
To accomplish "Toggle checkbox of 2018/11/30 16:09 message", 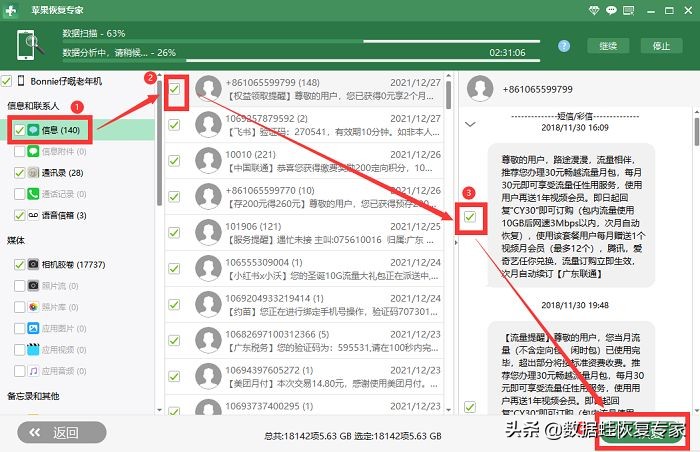I will tap(470, 217).
